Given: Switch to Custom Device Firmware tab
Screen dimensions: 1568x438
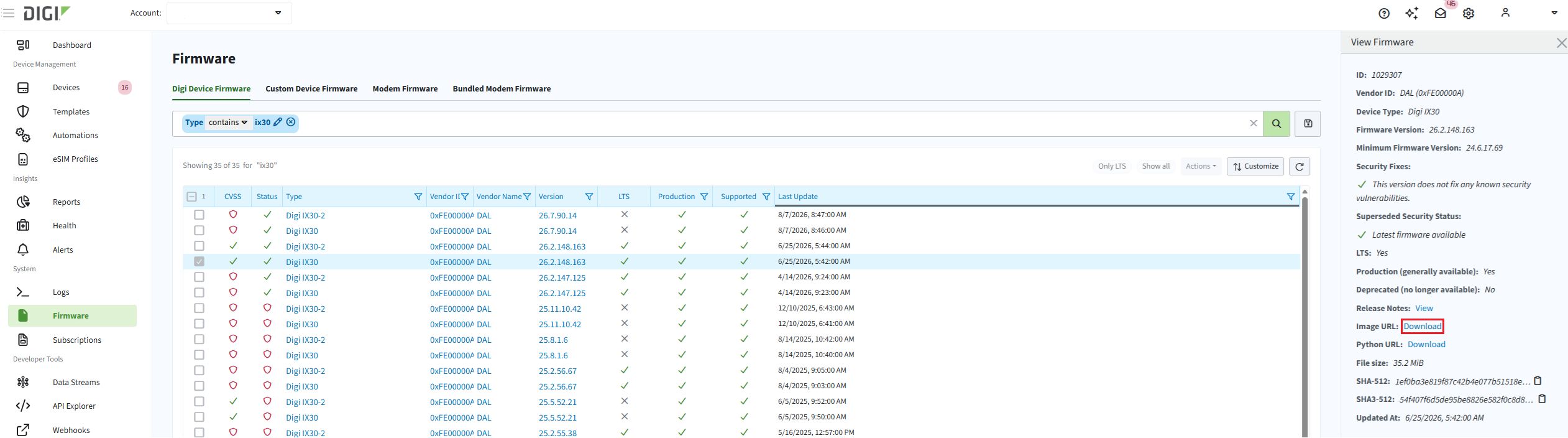Looking at the screenshot, I should coord(311,89).
